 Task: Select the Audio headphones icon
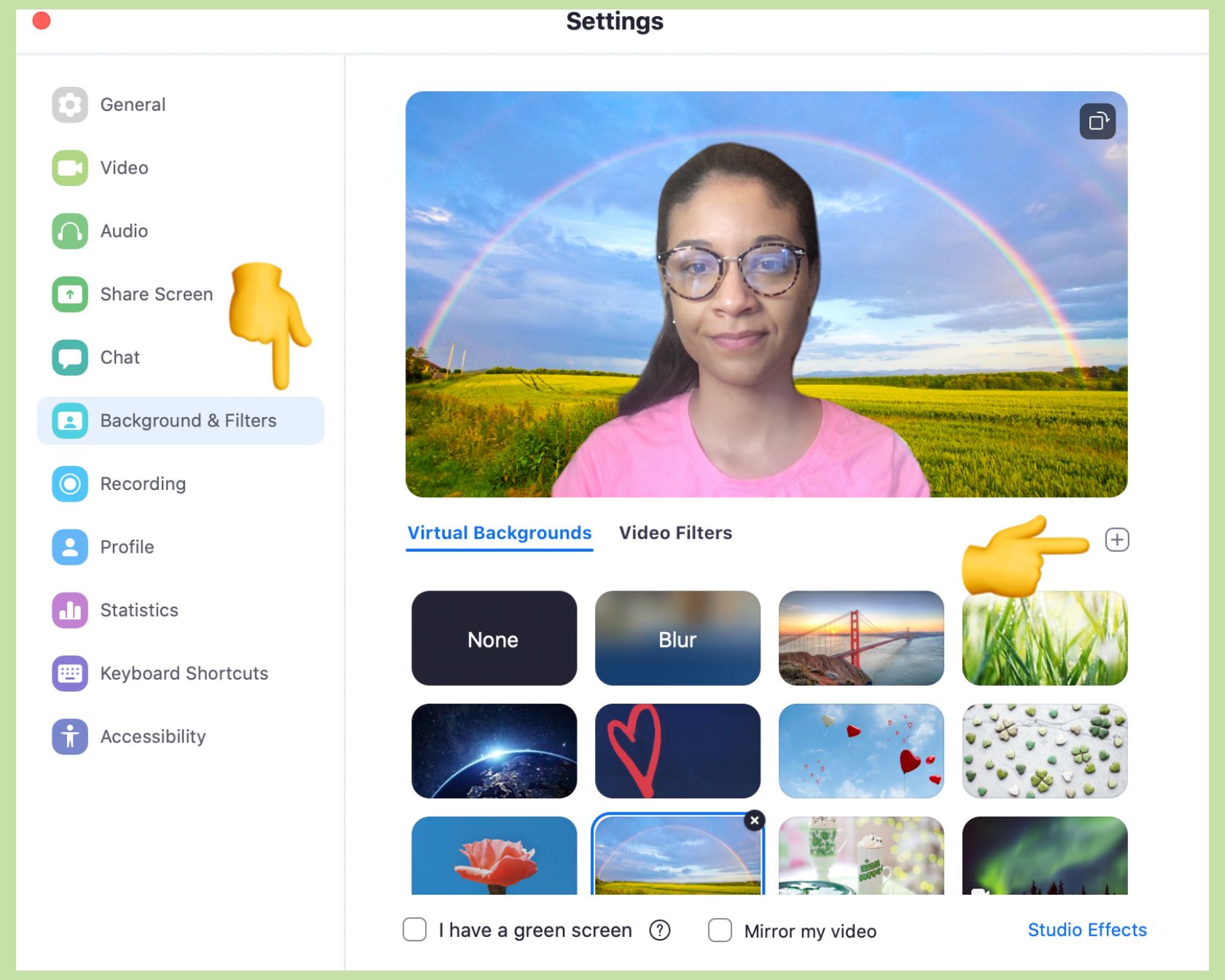coord(70,231)
